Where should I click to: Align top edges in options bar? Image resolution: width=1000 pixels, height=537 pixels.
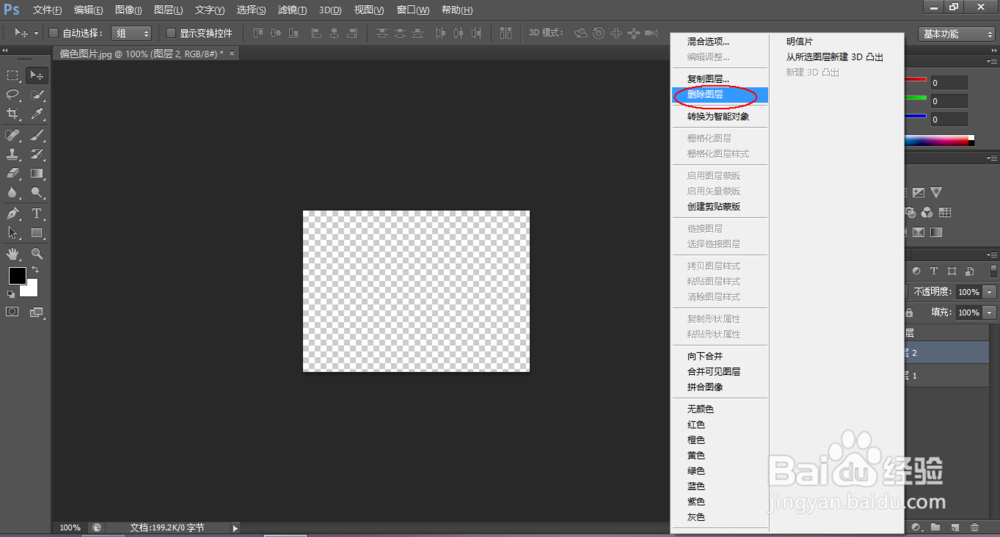pyautogui.click(x=258, y=33)
